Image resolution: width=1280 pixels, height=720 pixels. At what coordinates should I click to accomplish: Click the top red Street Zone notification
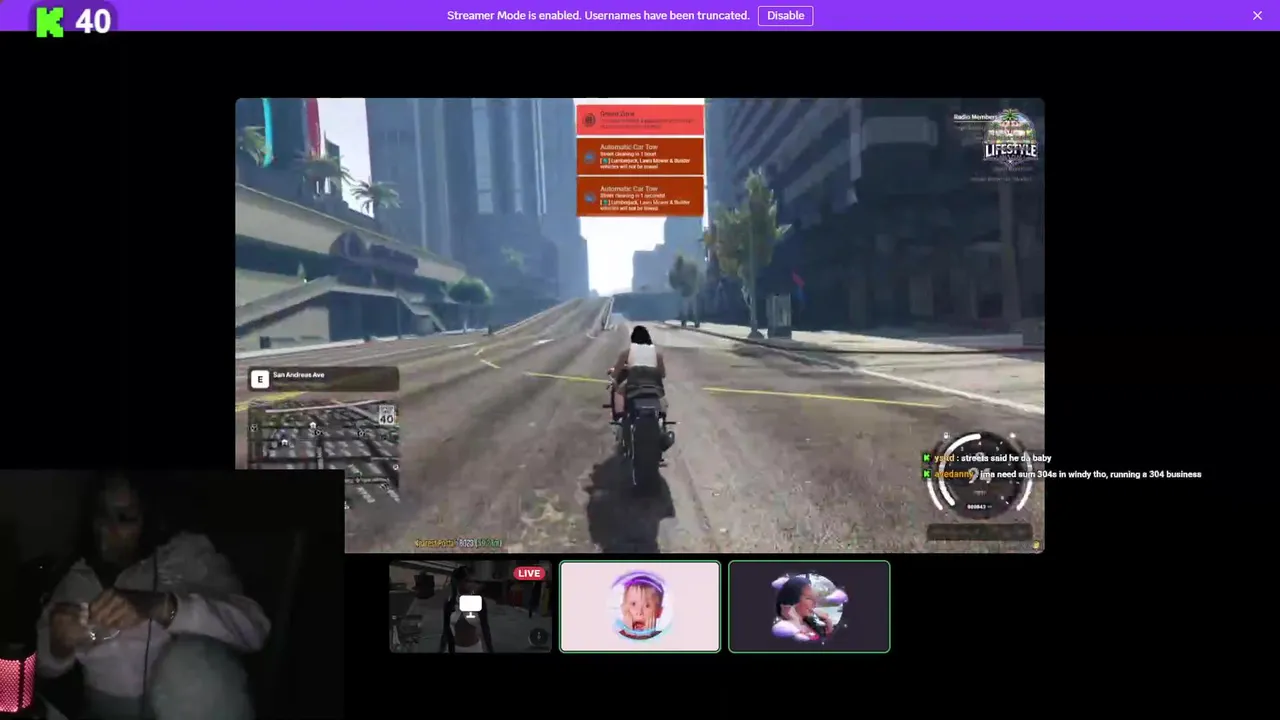click(x=640, y=120)
